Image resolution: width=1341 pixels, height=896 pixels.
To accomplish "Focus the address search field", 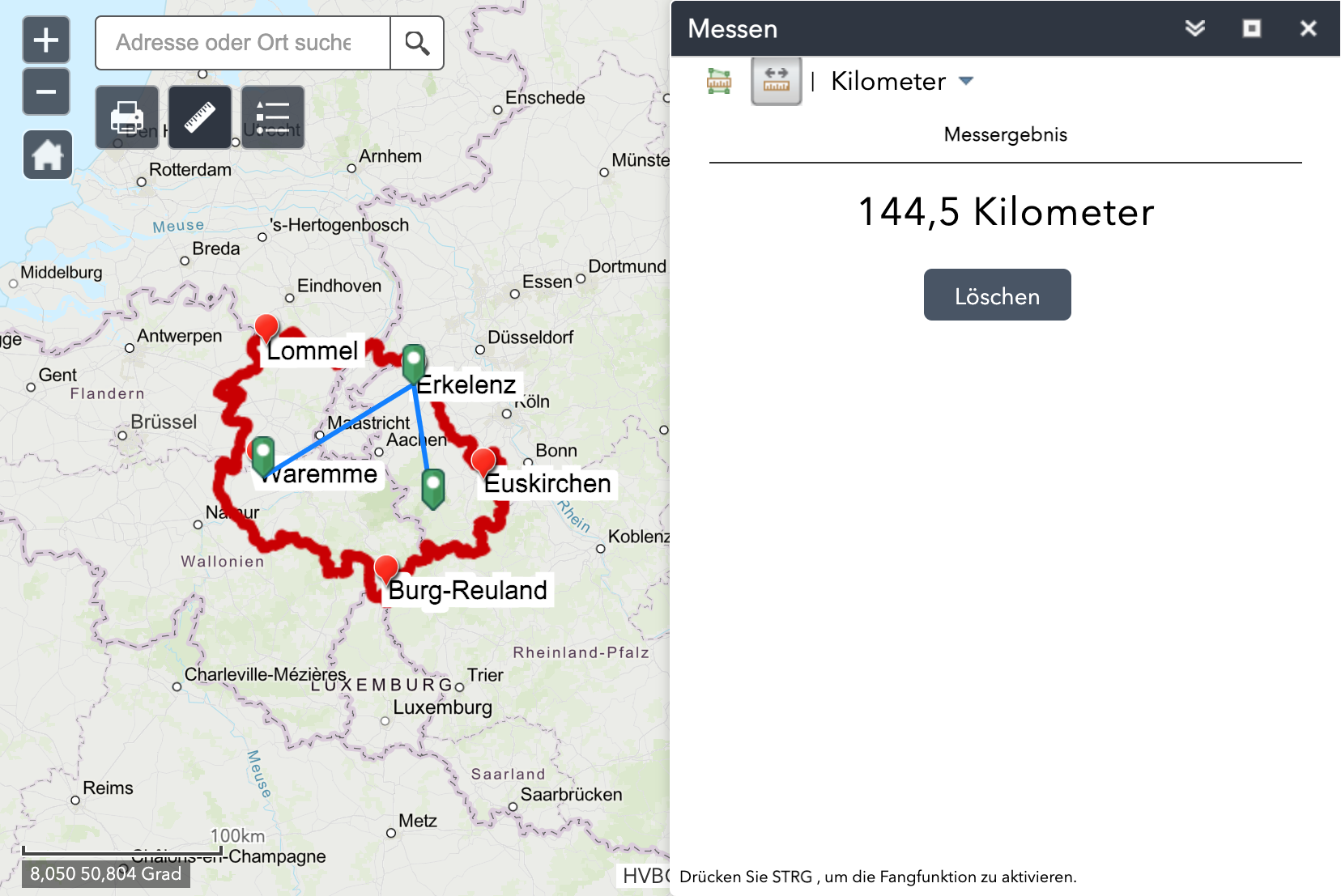I will pyautogui.click(x=243, y=43).
